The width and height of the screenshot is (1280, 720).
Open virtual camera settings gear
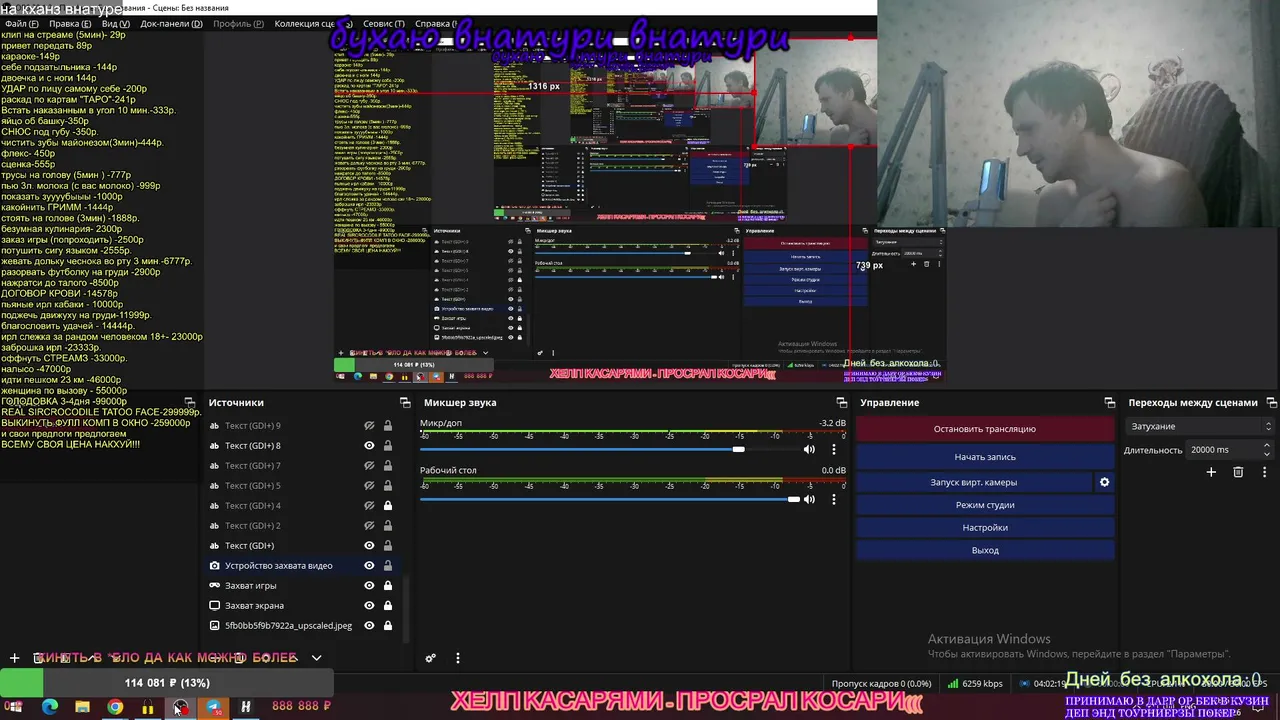1105,482
